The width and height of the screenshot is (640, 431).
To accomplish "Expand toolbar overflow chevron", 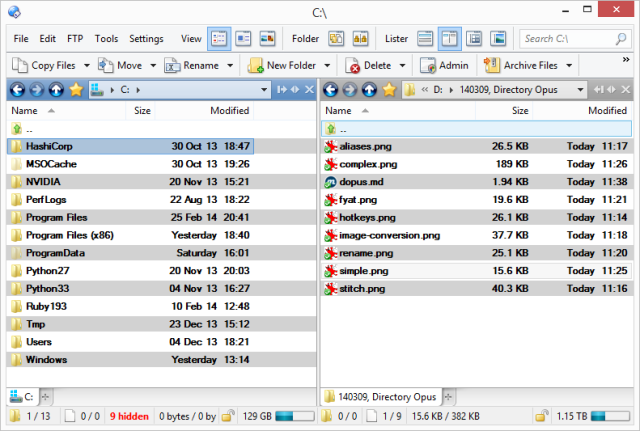I will coord(626,60).
